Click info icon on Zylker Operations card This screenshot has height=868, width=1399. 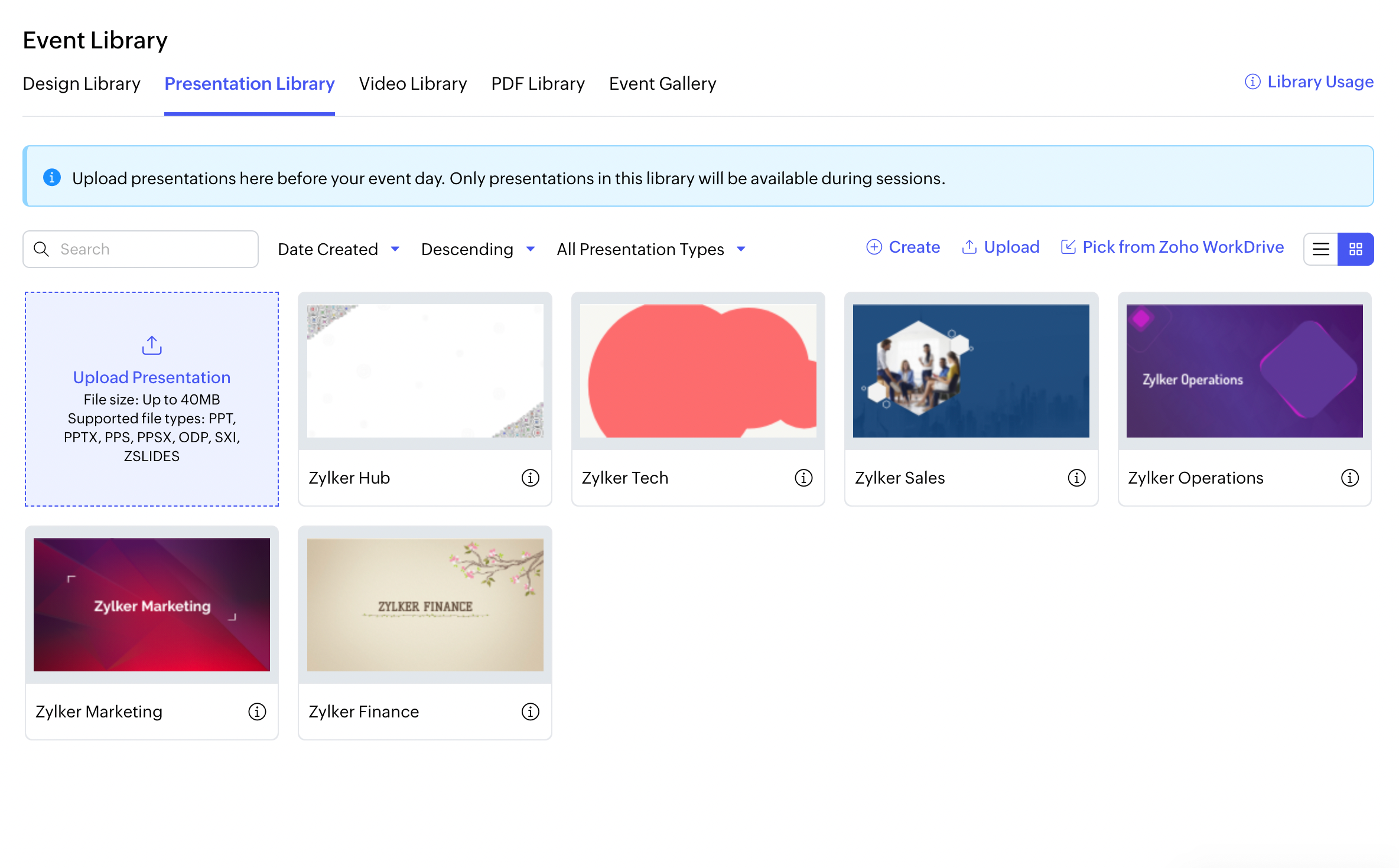(1349, 478)
